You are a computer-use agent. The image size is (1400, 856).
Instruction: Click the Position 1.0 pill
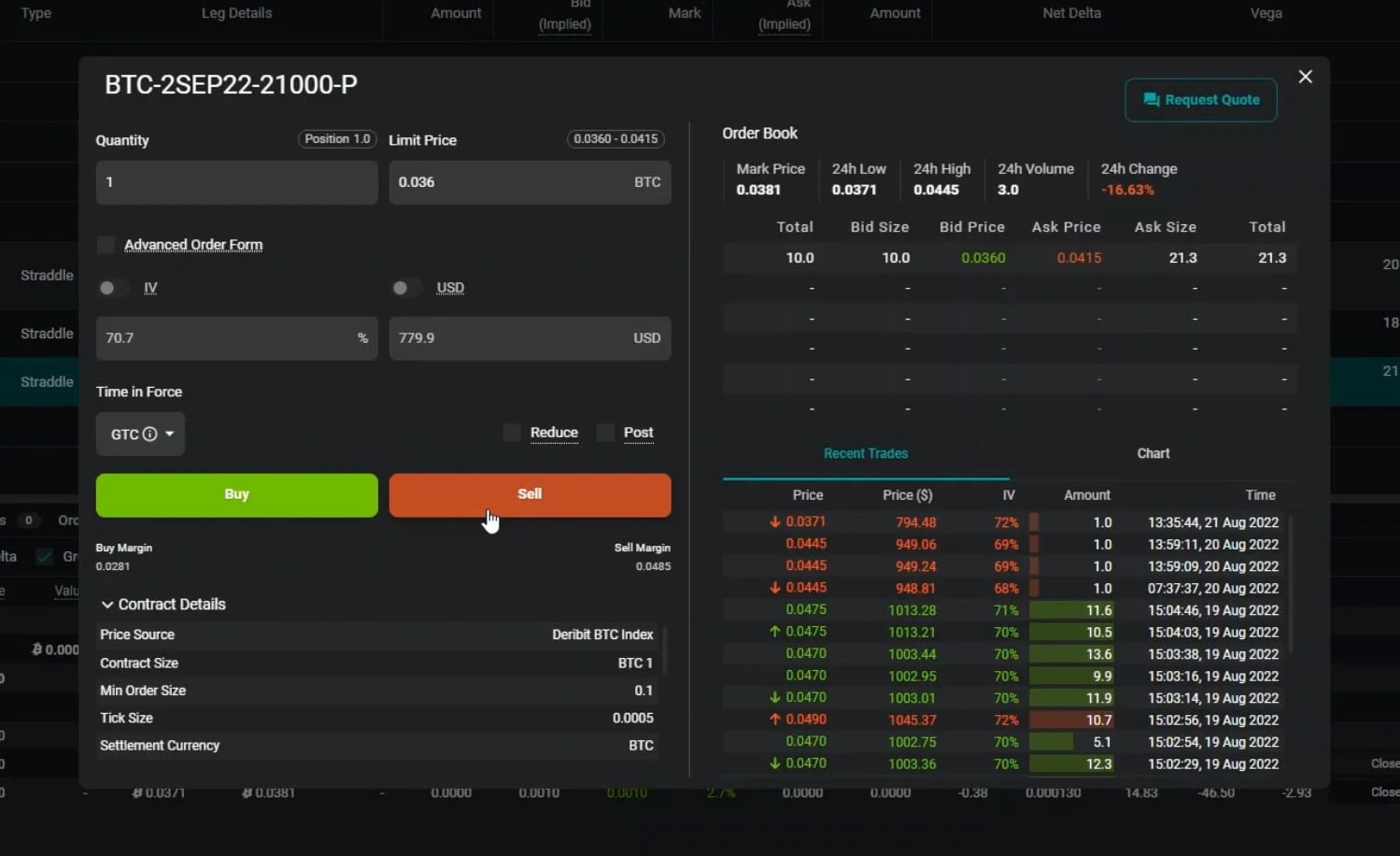click(x=337, y=139)
